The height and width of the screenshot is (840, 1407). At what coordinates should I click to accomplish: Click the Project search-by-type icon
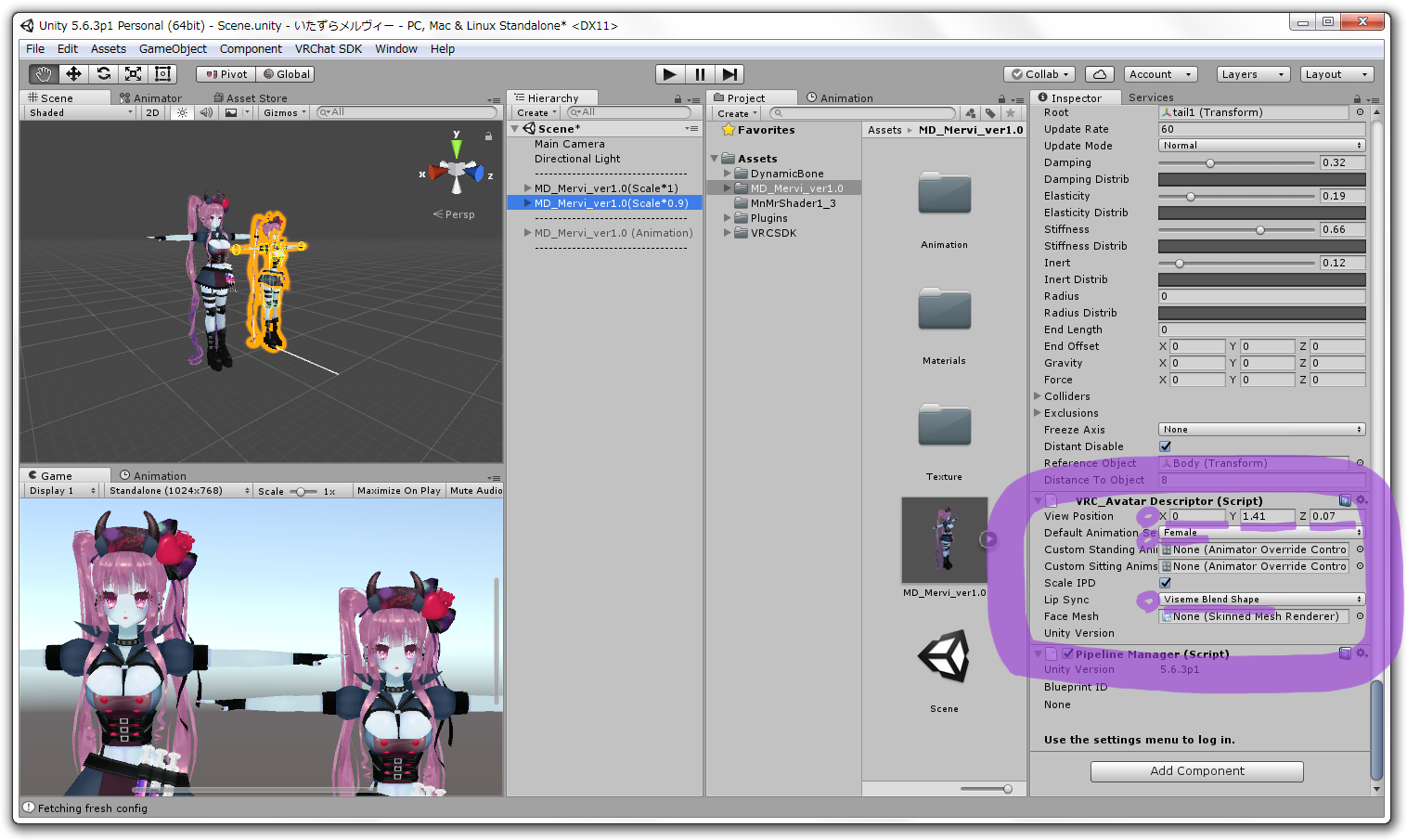click(971, 113)
